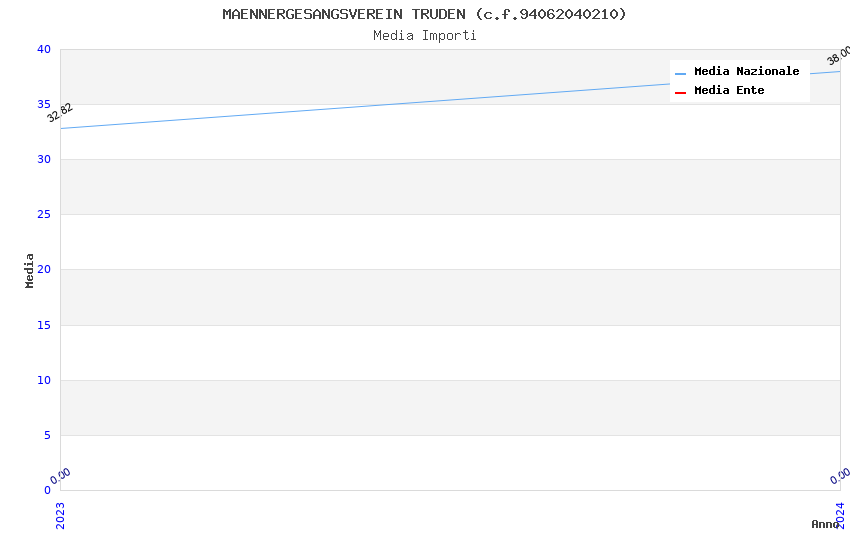
Task: Click the blue Media Nazionale legend color marker
Action: tap(680, 73)
